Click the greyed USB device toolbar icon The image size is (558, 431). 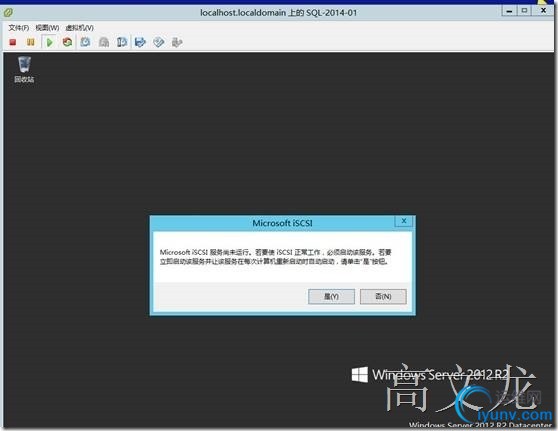177,42
